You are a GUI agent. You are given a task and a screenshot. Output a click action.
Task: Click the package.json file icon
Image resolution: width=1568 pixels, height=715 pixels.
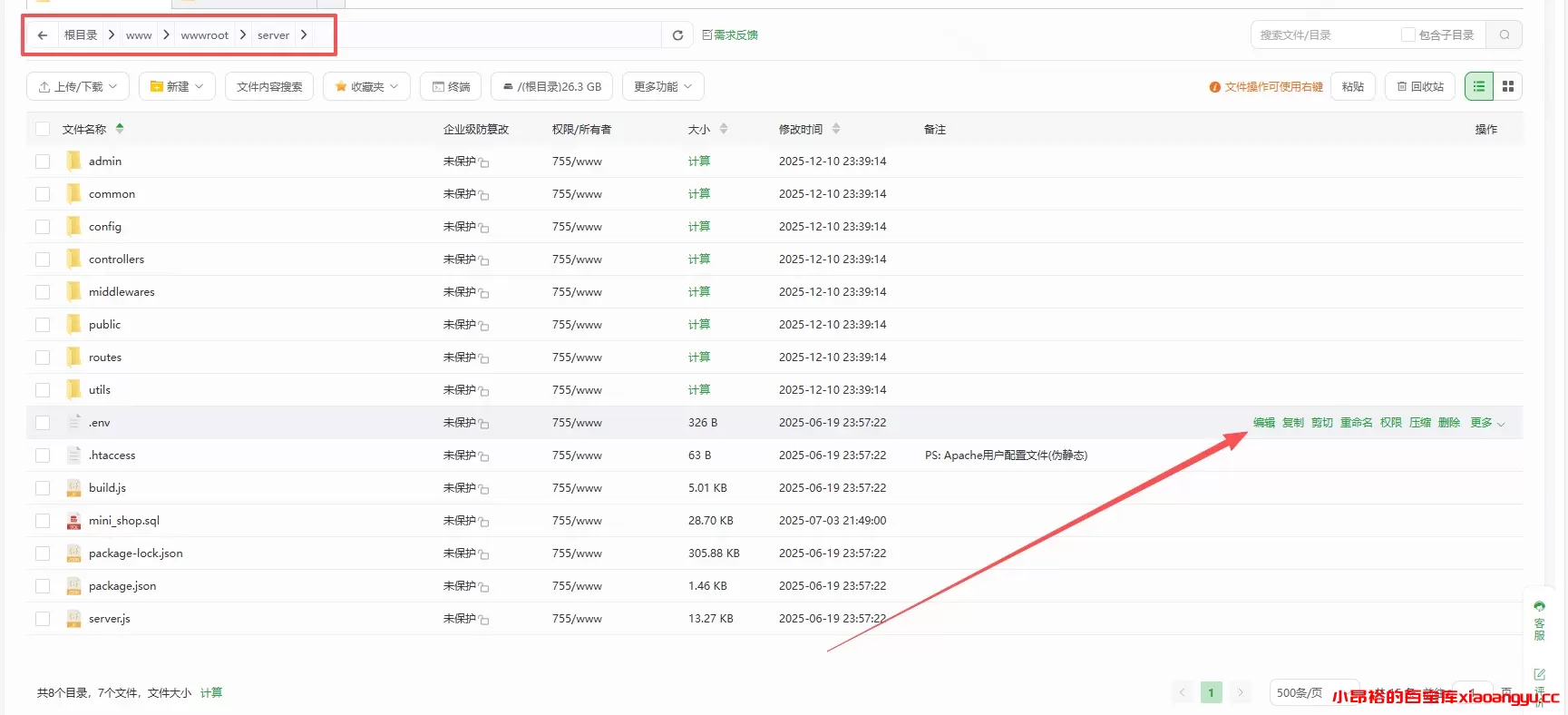73,585
